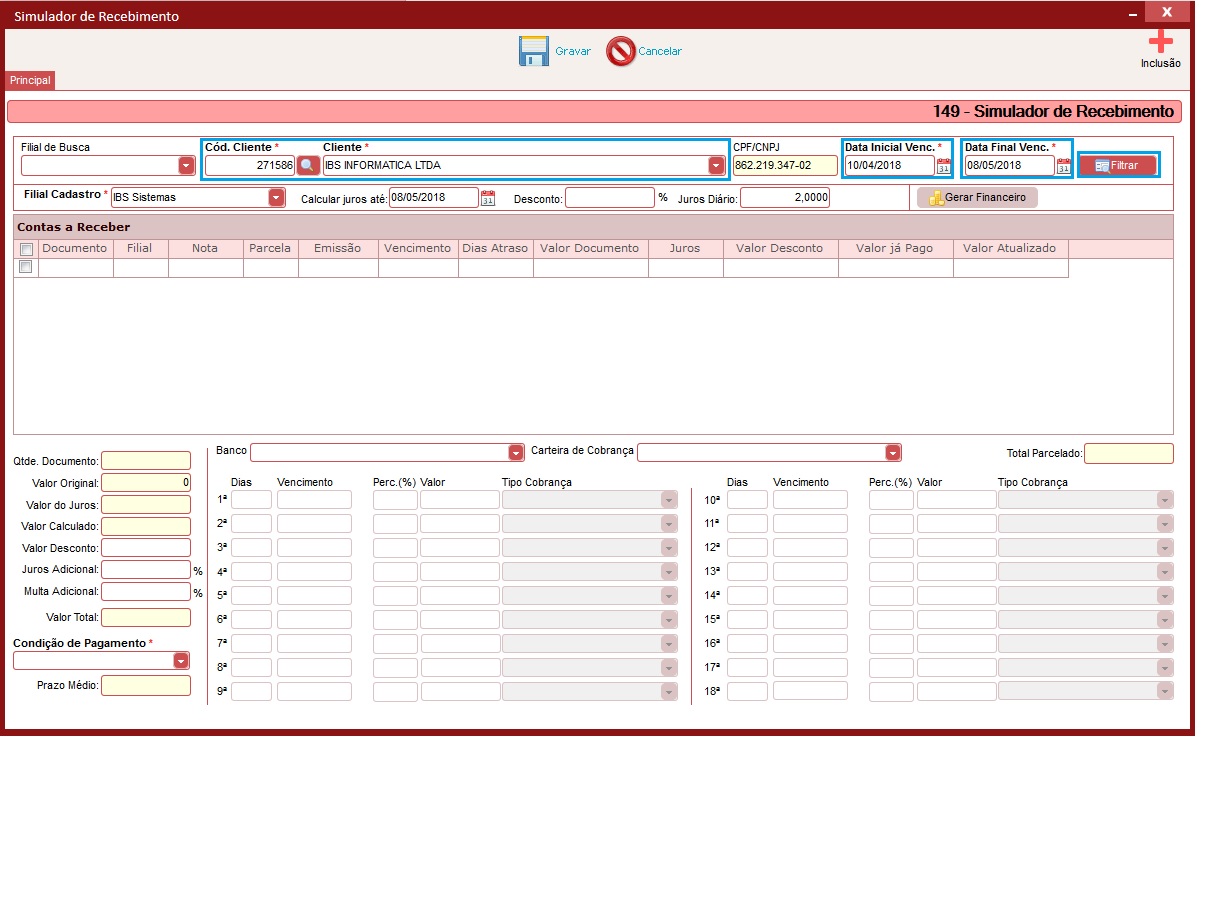The image size is (1218, 904).
Task: Click the Juros Adicional field
Action: click(x=146, y=570)
